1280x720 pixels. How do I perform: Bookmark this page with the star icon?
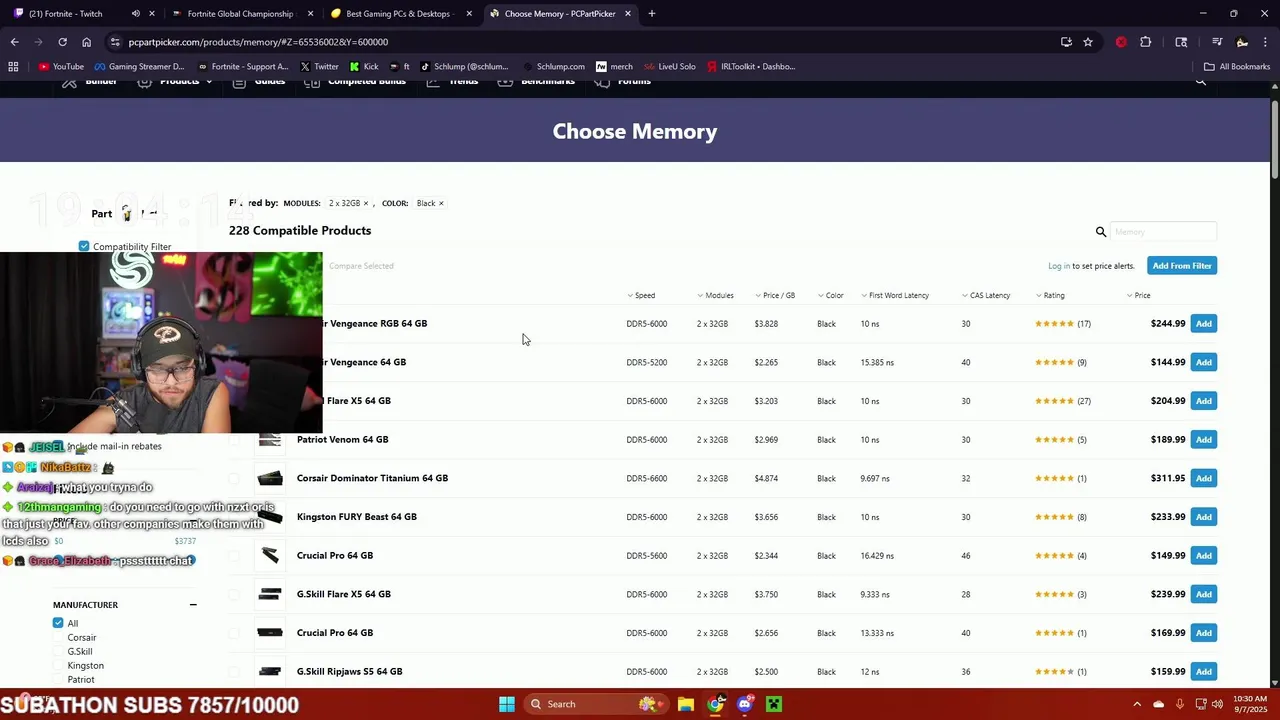click(x=1088, y=42)
